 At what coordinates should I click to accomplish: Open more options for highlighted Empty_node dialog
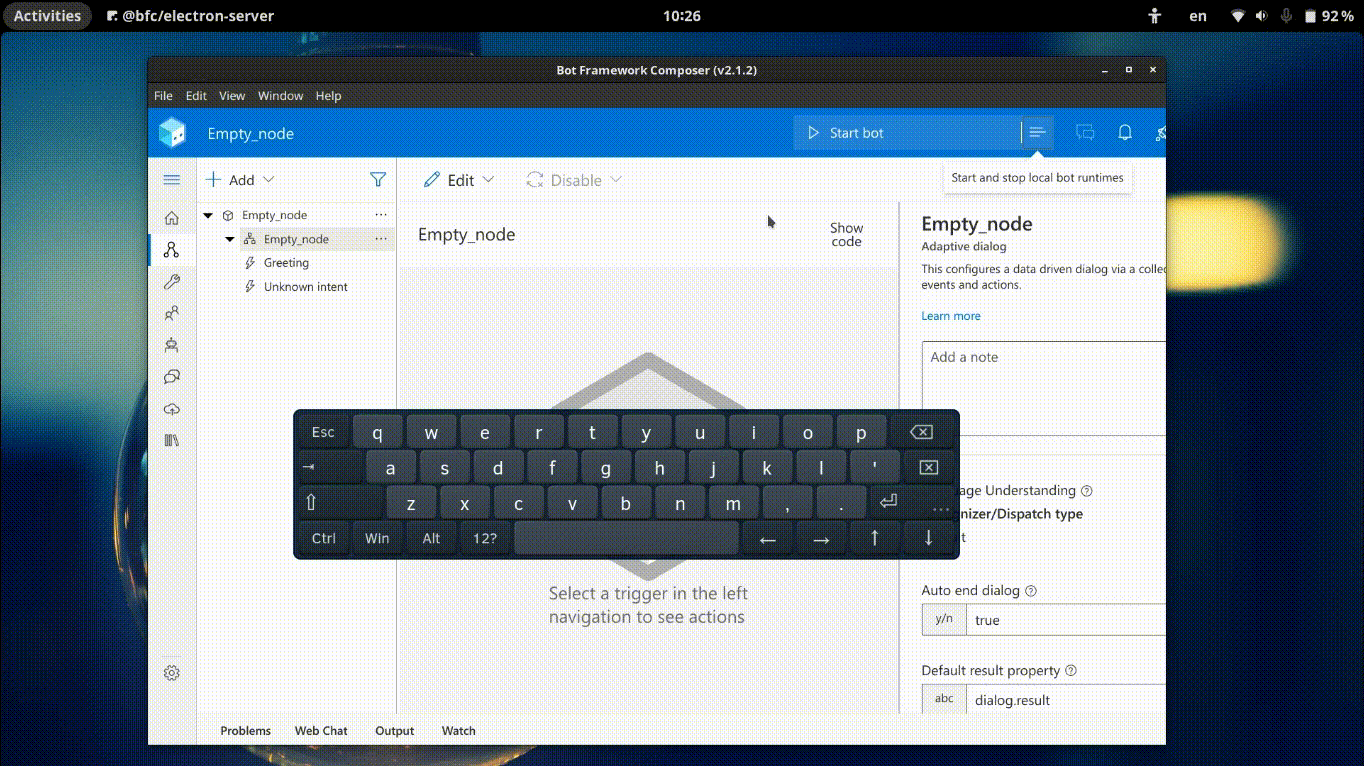[381, 239]
